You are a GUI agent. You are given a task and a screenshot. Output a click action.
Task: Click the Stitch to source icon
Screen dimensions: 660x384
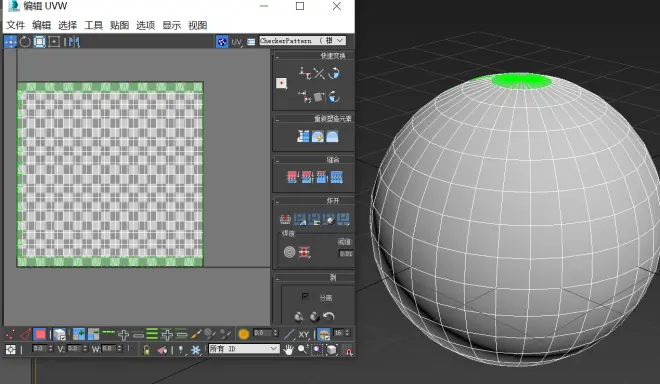[x=322, y=177]
